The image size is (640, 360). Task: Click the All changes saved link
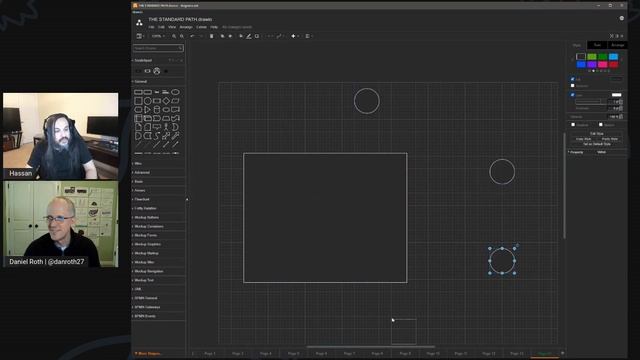(237, 27)
